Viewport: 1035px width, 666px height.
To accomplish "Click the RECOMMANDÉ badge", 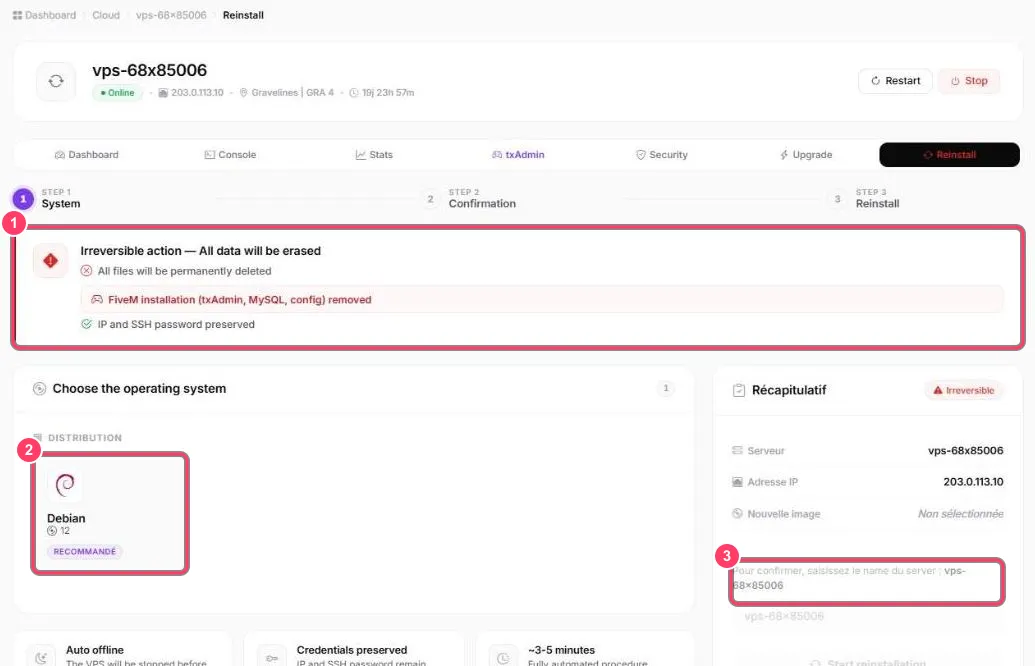I will pos(84,551).
